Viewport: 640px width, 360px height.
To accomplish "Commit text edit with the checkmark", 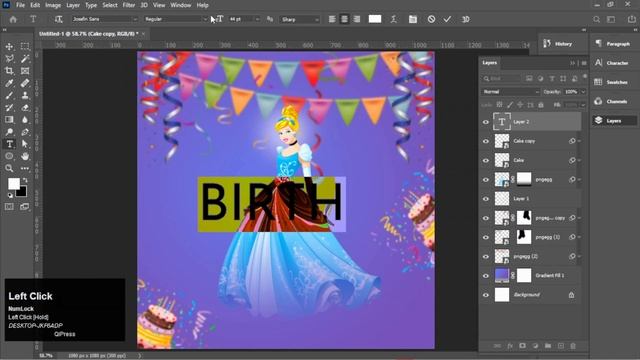I will [447, 19].
